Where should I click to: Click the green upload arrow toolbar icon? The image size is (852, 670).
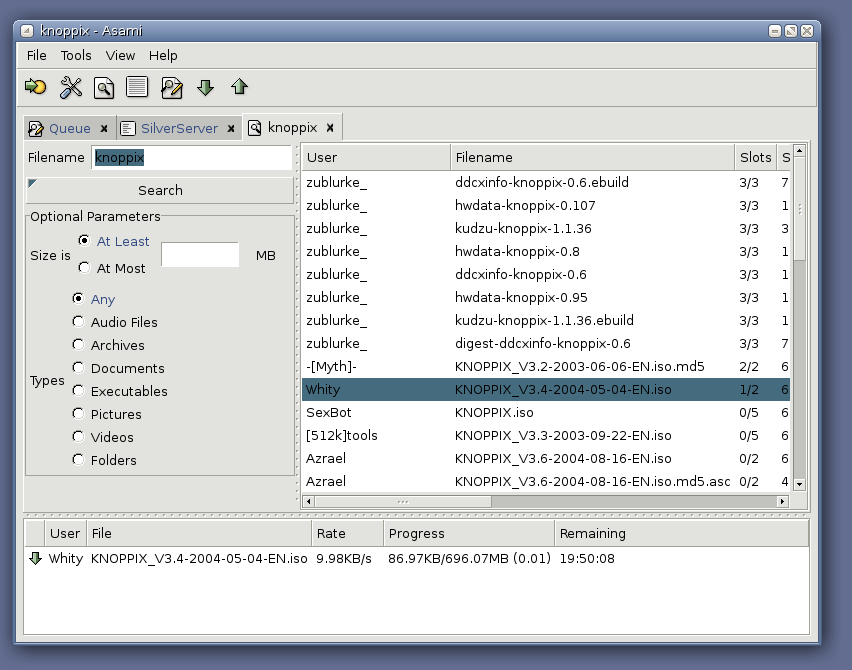(240, 87)
